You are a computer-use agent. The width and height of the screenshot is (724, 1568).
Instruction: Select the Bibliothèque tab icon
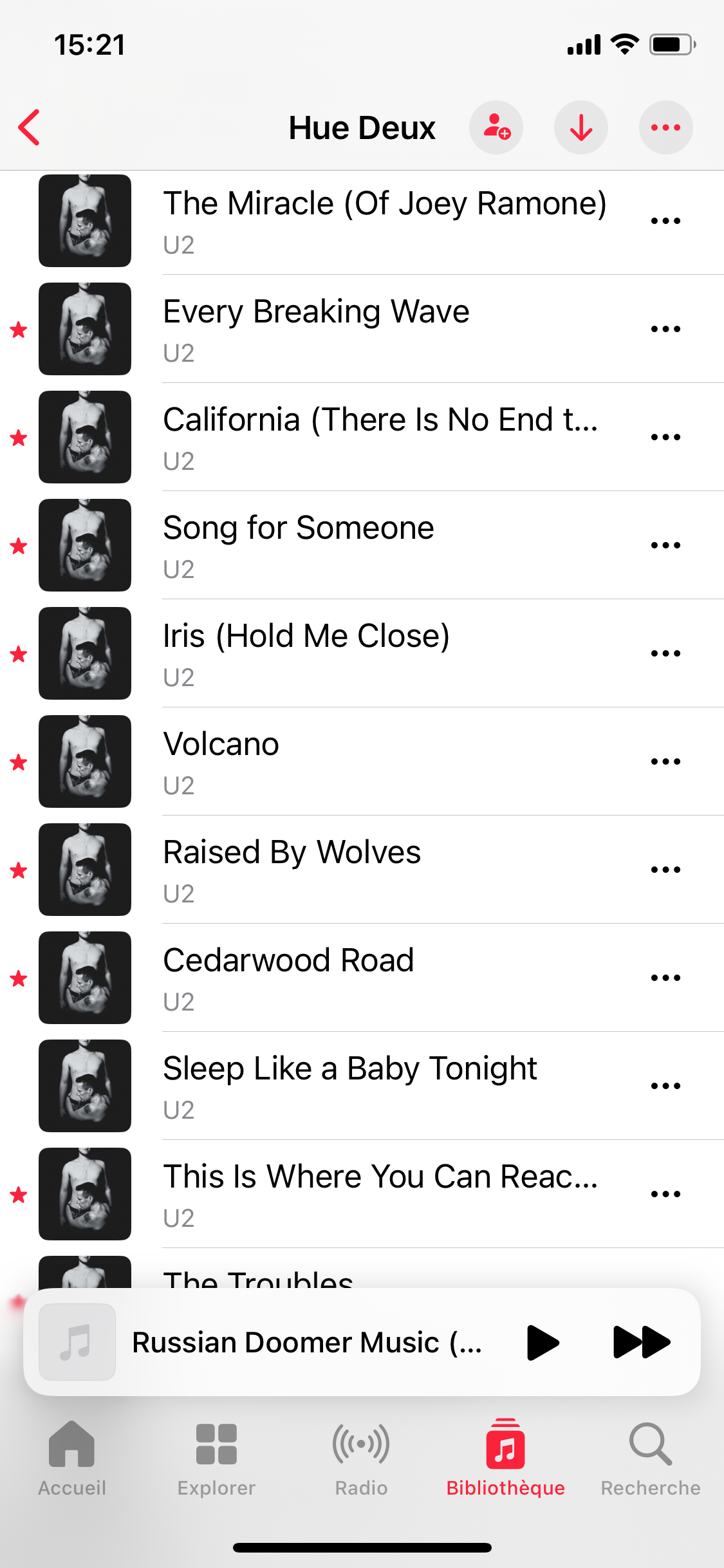pyautogui.click(x=506, y=1444)
